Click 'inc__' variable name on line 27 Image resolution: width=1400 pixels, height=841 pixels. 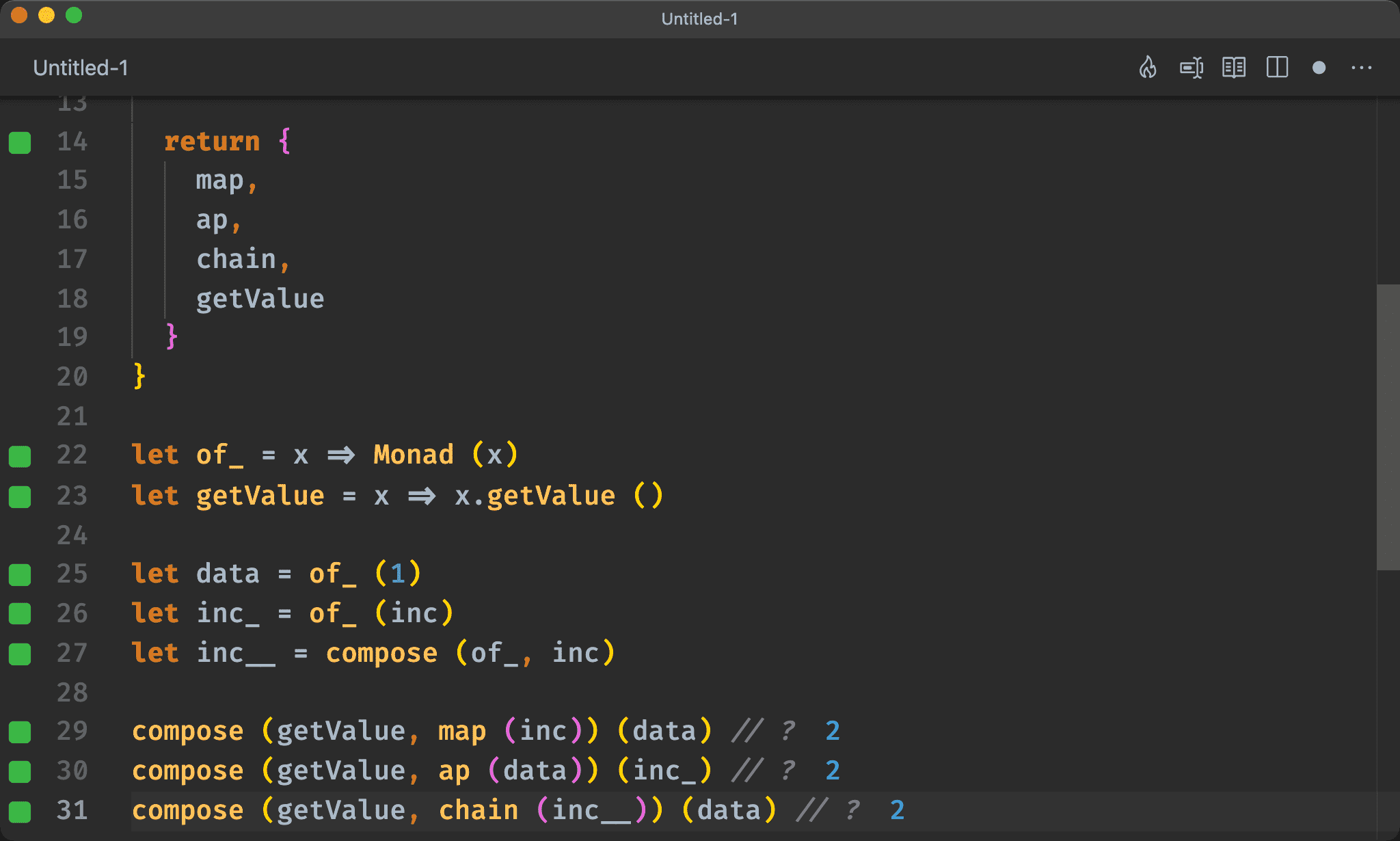(236, 653)
